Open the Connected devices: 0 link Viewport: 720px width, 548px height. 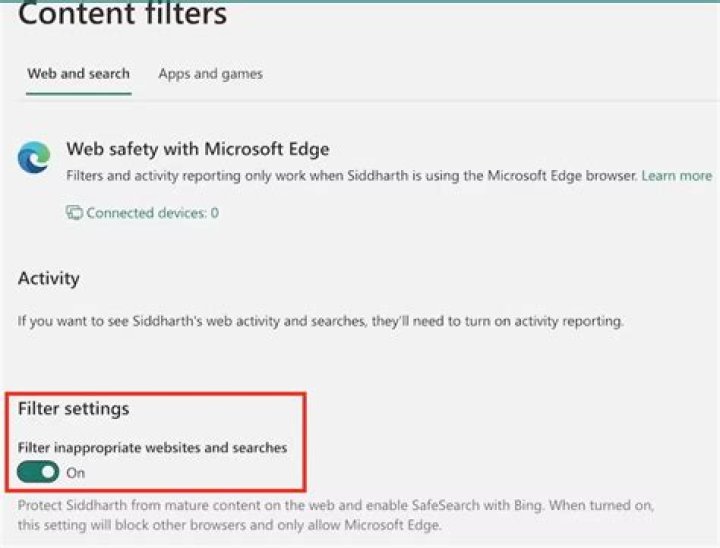tap(152, 213)
